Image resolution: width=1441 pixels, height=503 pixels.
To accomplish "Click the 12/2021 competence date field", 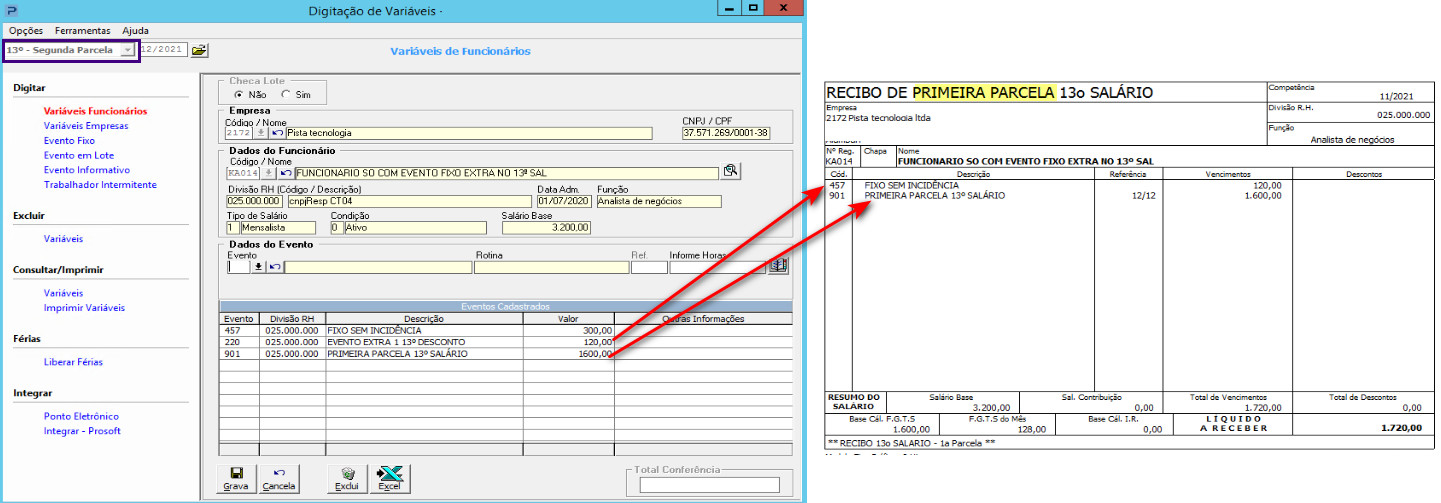I will [164, 49].
